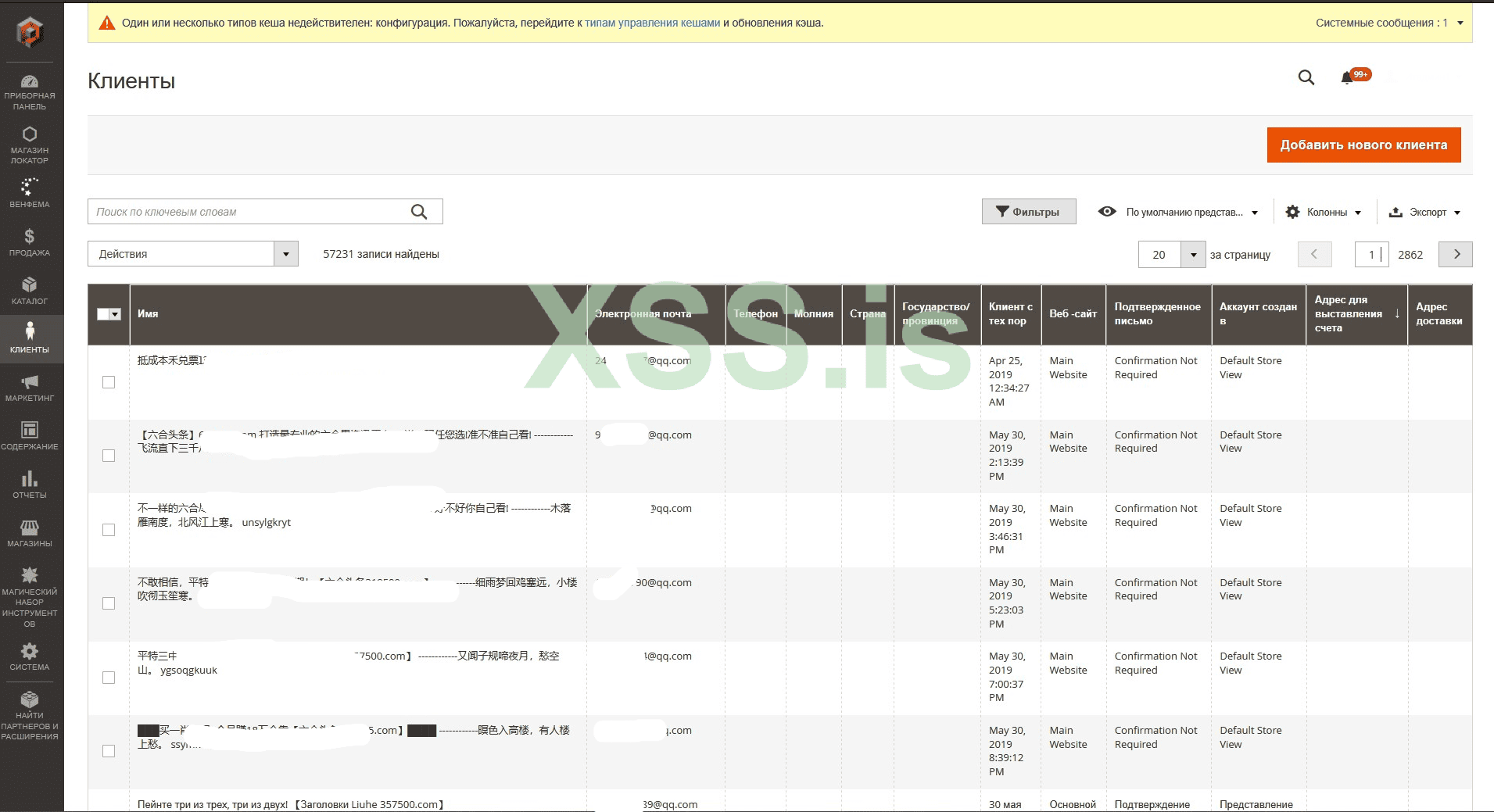The image size is (1494, 812).
Task: Sort by the Имя column header
Action: pos(358,314)
